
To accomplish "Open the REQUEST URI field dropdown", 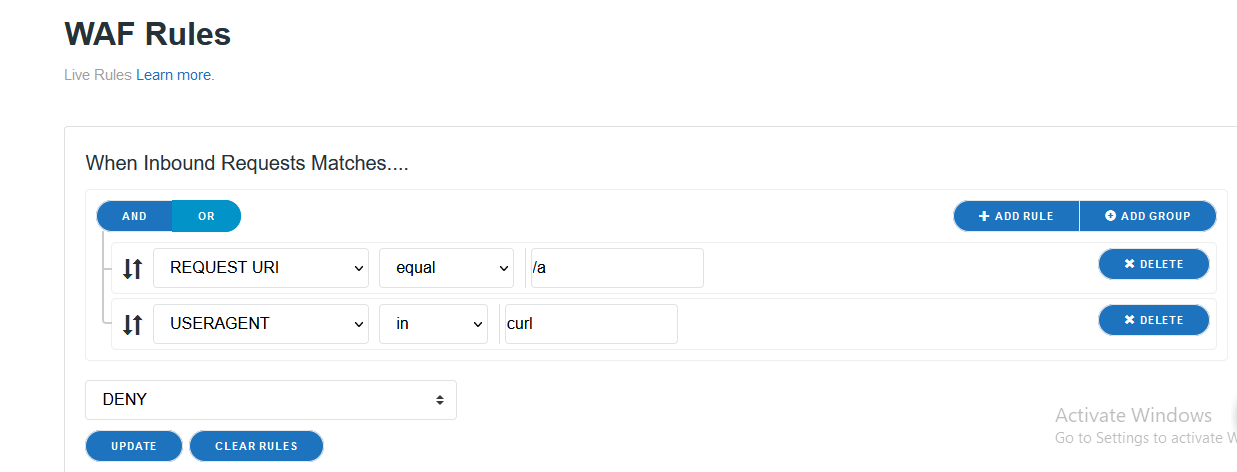I will (x=260, y=268).
